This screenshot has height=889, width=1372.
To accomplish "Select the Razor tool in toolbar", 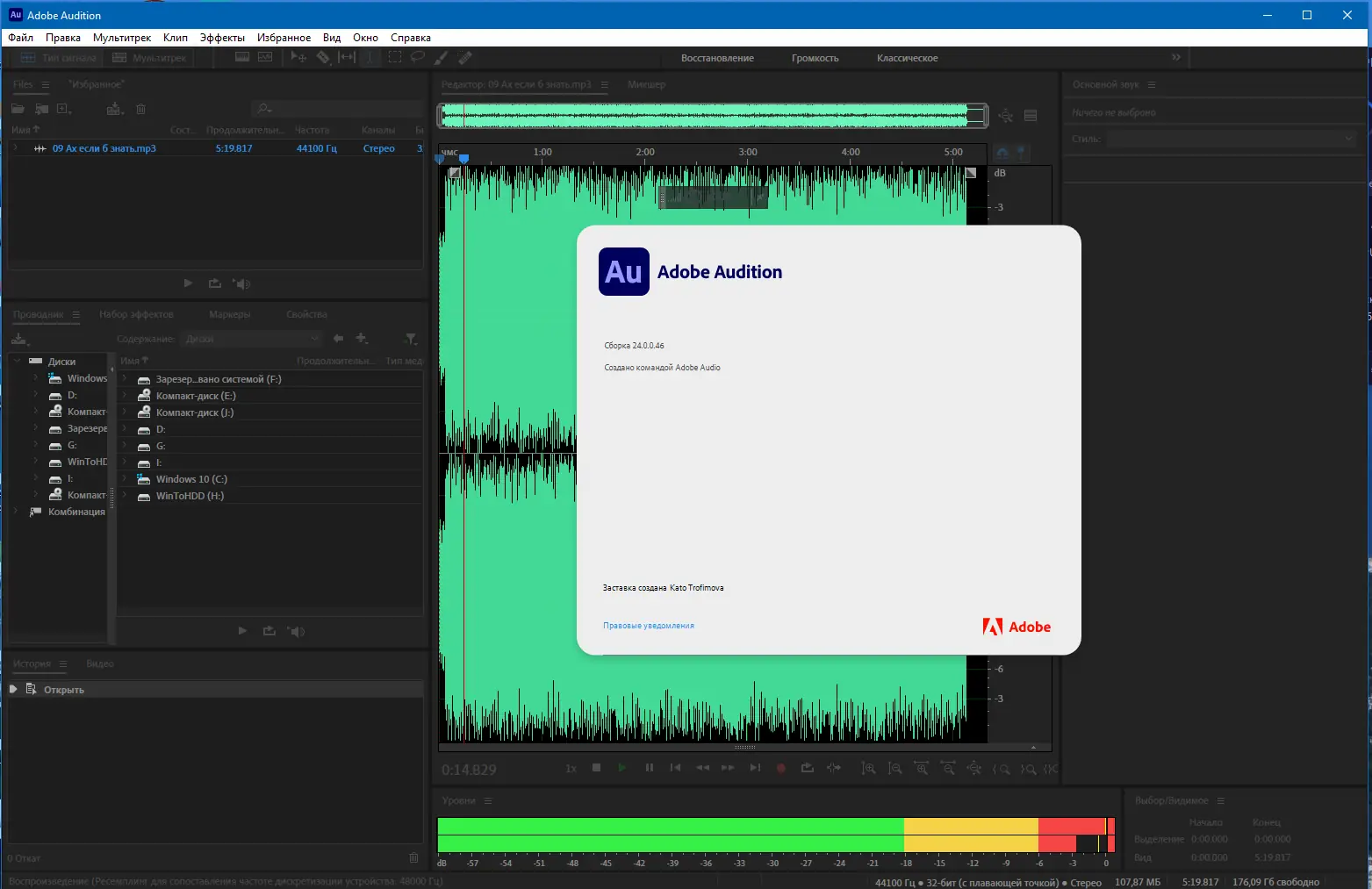I will (x=323, y=58).
